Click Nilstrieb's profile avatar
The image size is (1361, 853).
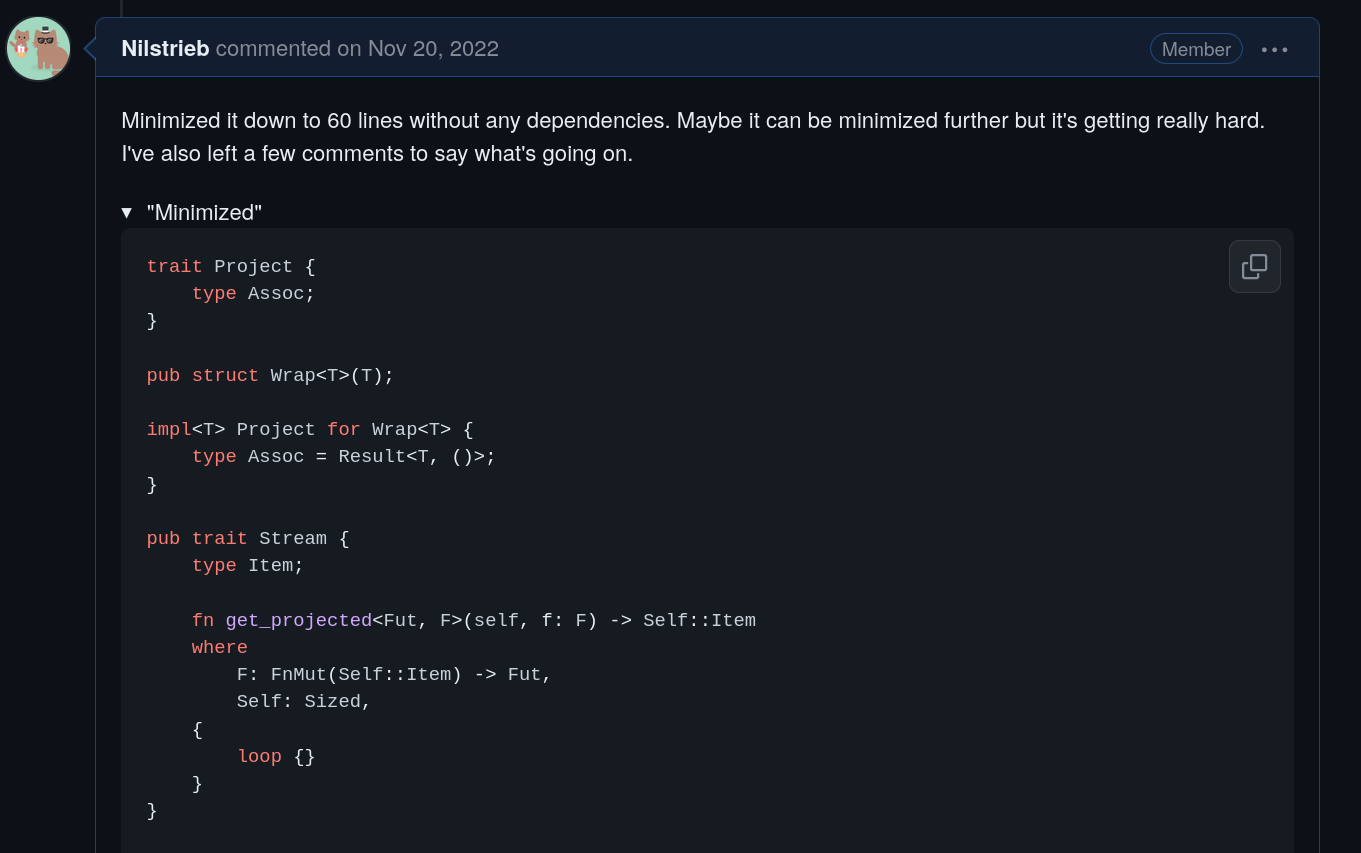click(38, 49)
